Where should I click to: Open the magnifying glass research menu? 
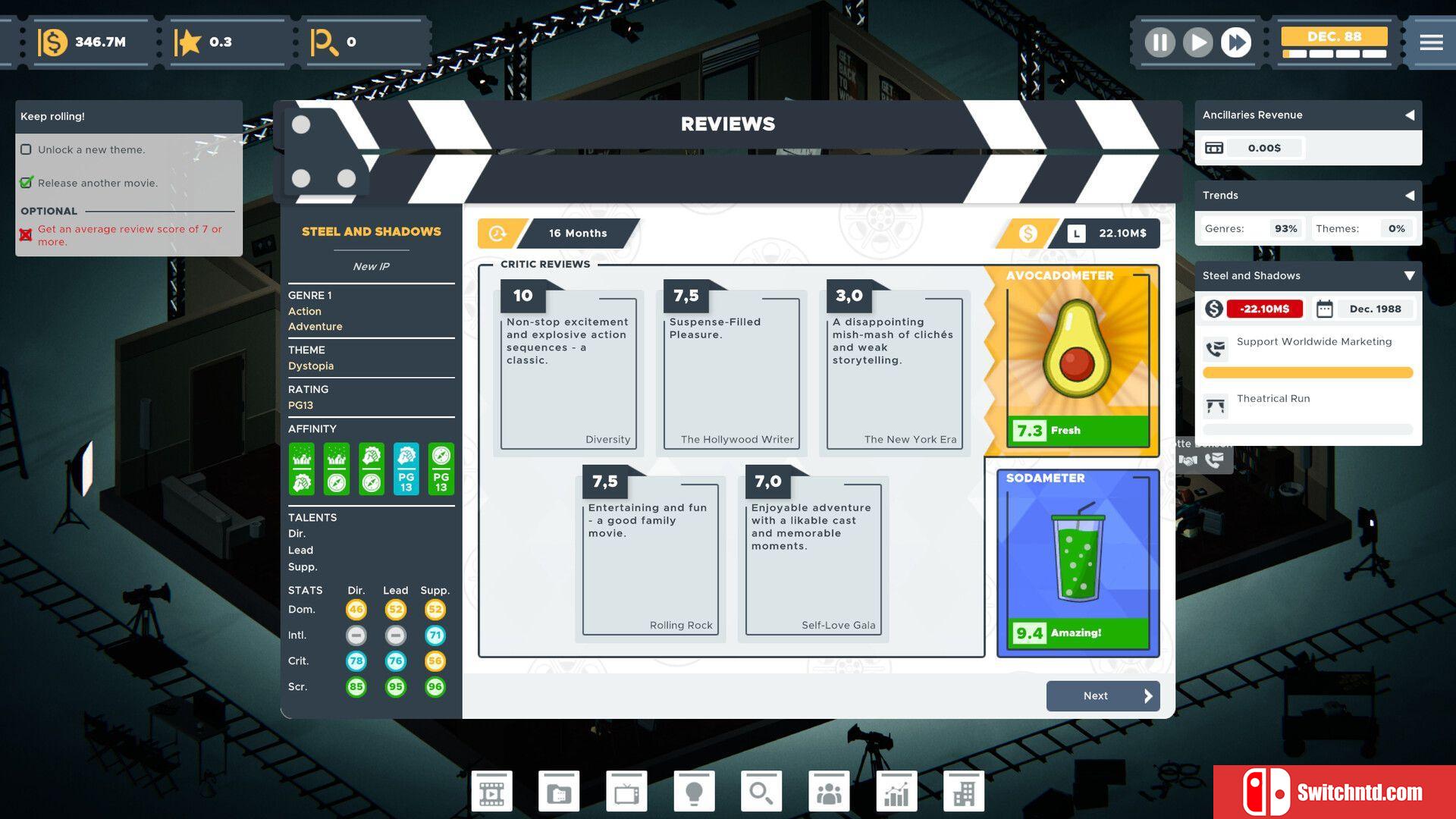(761, 793)
